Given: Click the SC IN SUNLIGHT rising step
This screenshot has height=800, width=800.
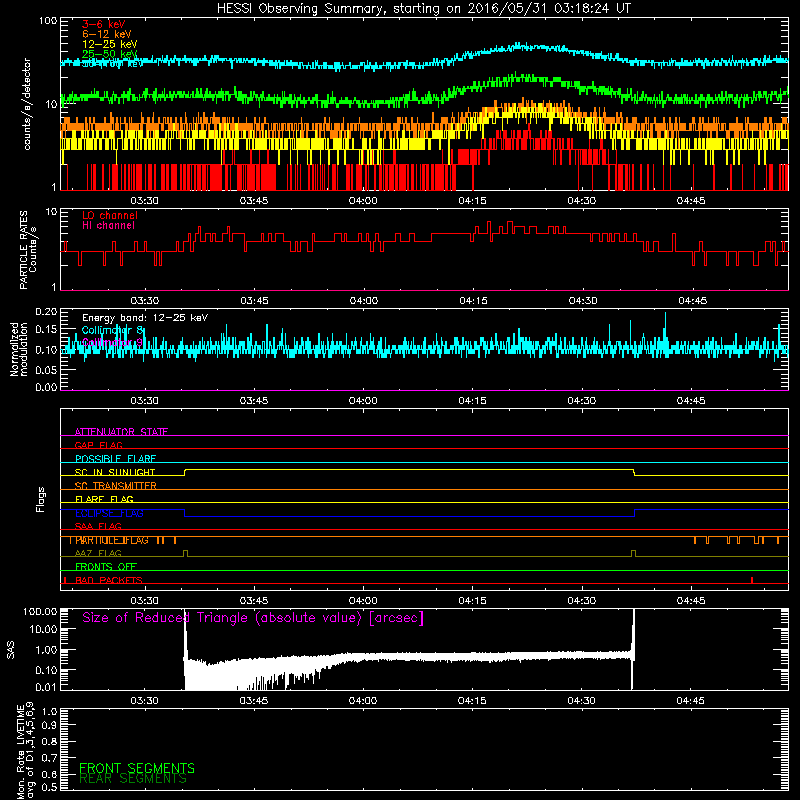Looking at the screenshot, I should [x=185, y=472].
